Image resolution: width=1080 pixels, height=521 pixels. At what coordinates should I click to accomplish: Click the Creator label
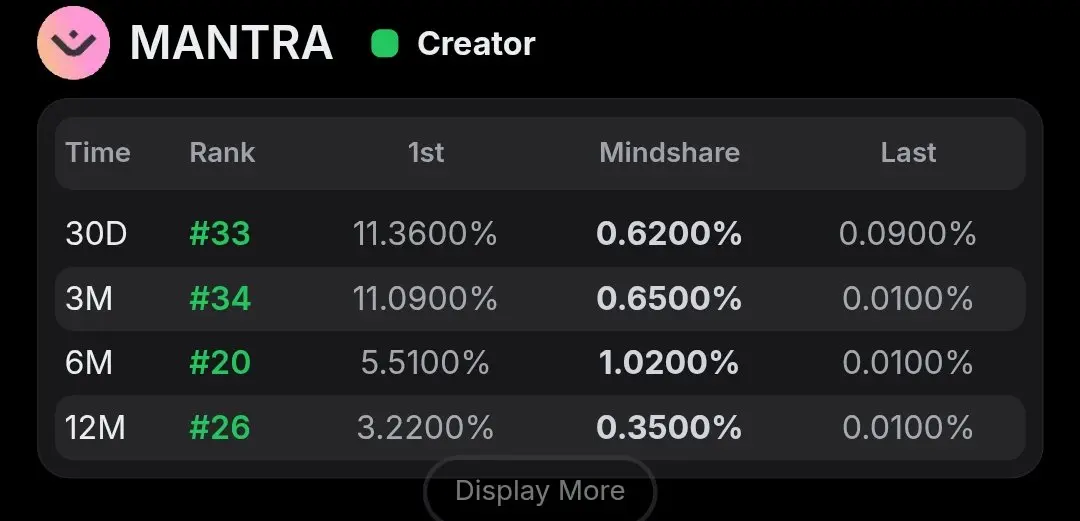(476, 44)
